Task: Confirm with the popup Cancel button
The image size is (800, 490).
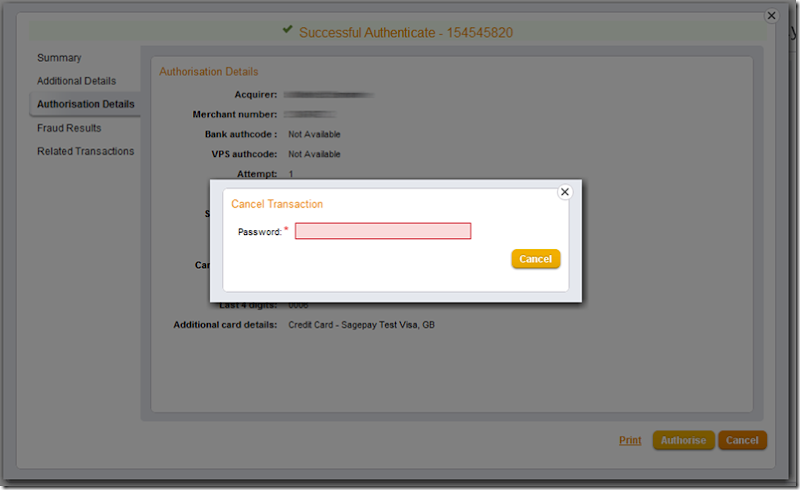Action: coord(536,259)
